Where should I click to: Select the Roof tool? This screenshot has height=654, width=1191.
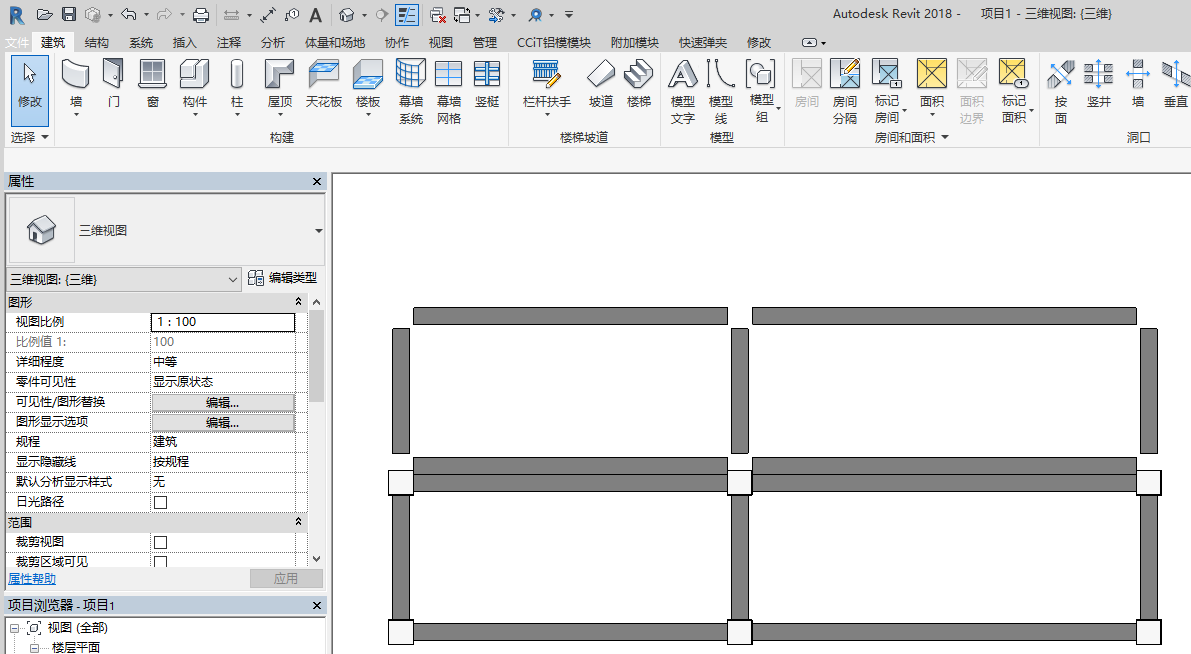pos(280,87)
